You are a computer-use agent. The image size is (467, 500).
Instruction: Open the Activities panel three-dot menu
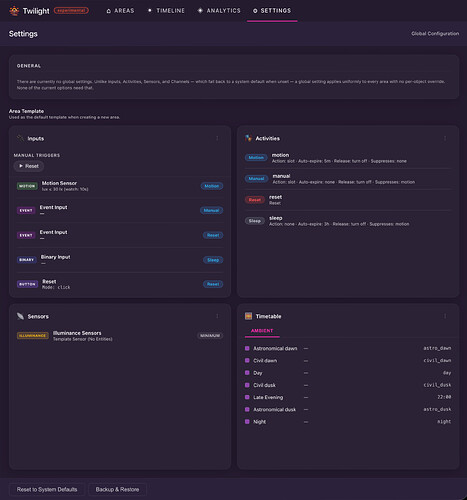(445, 138)
